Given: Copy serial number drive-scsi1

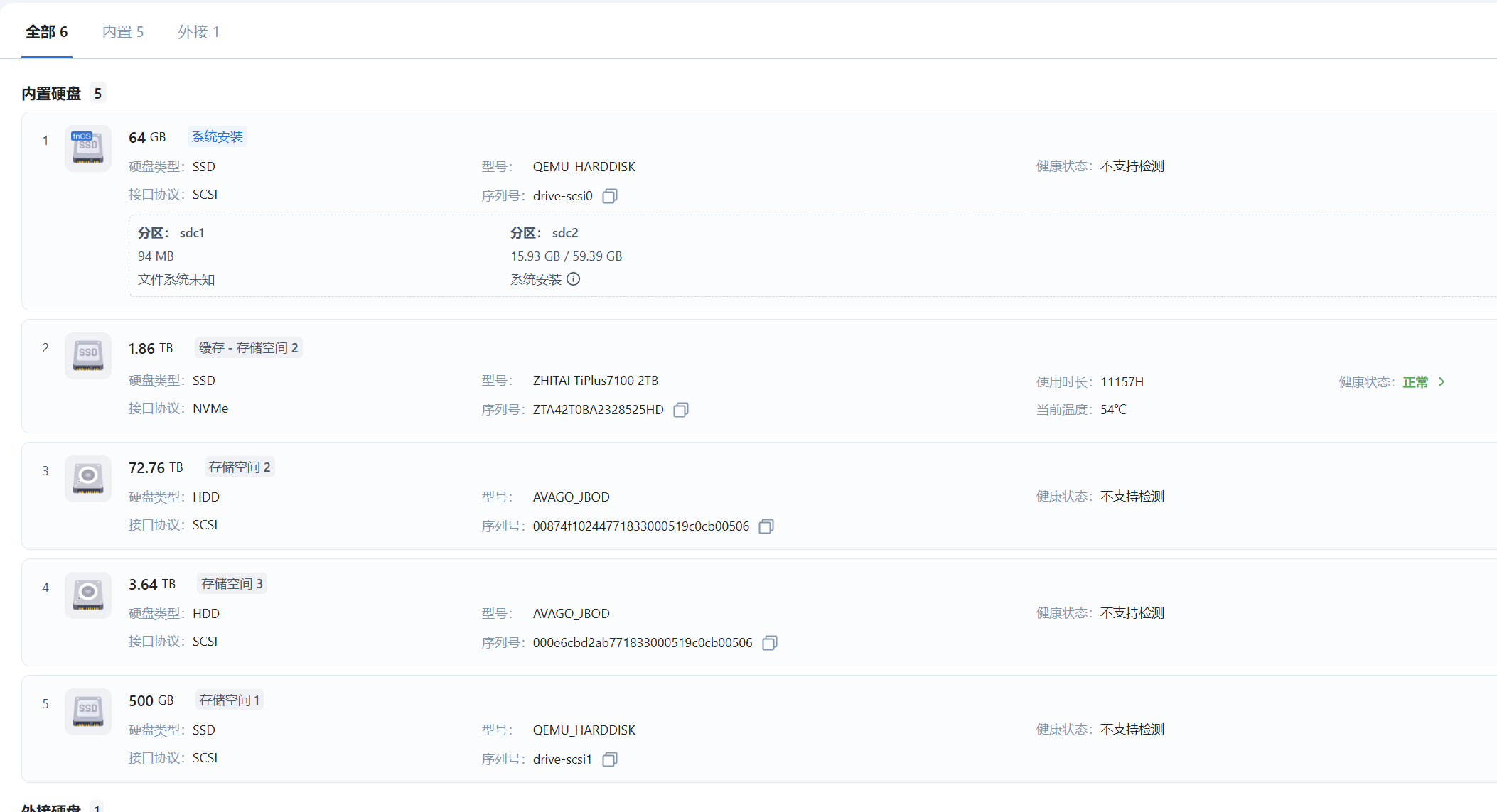Looking at the screenshot, I should 610,759.
